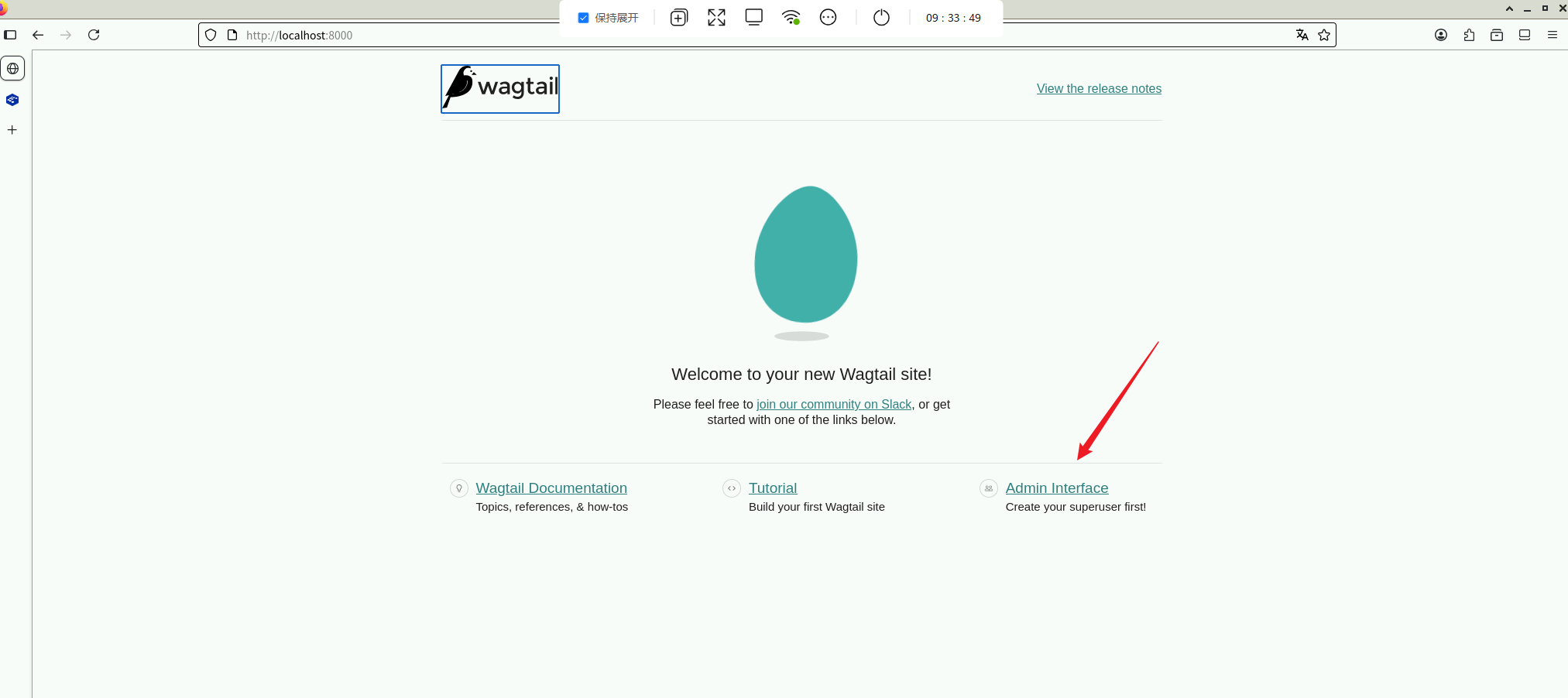Click the code icon beside Tutorial
The height and width of the screenshot is (698, 1568).
(x=732, y=488)
